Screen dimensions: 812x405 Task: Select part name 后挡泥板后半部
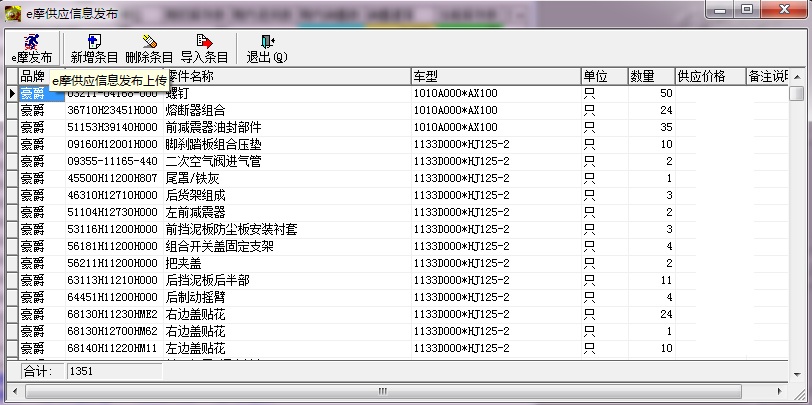pyautogui.click(x=208, y=281)
